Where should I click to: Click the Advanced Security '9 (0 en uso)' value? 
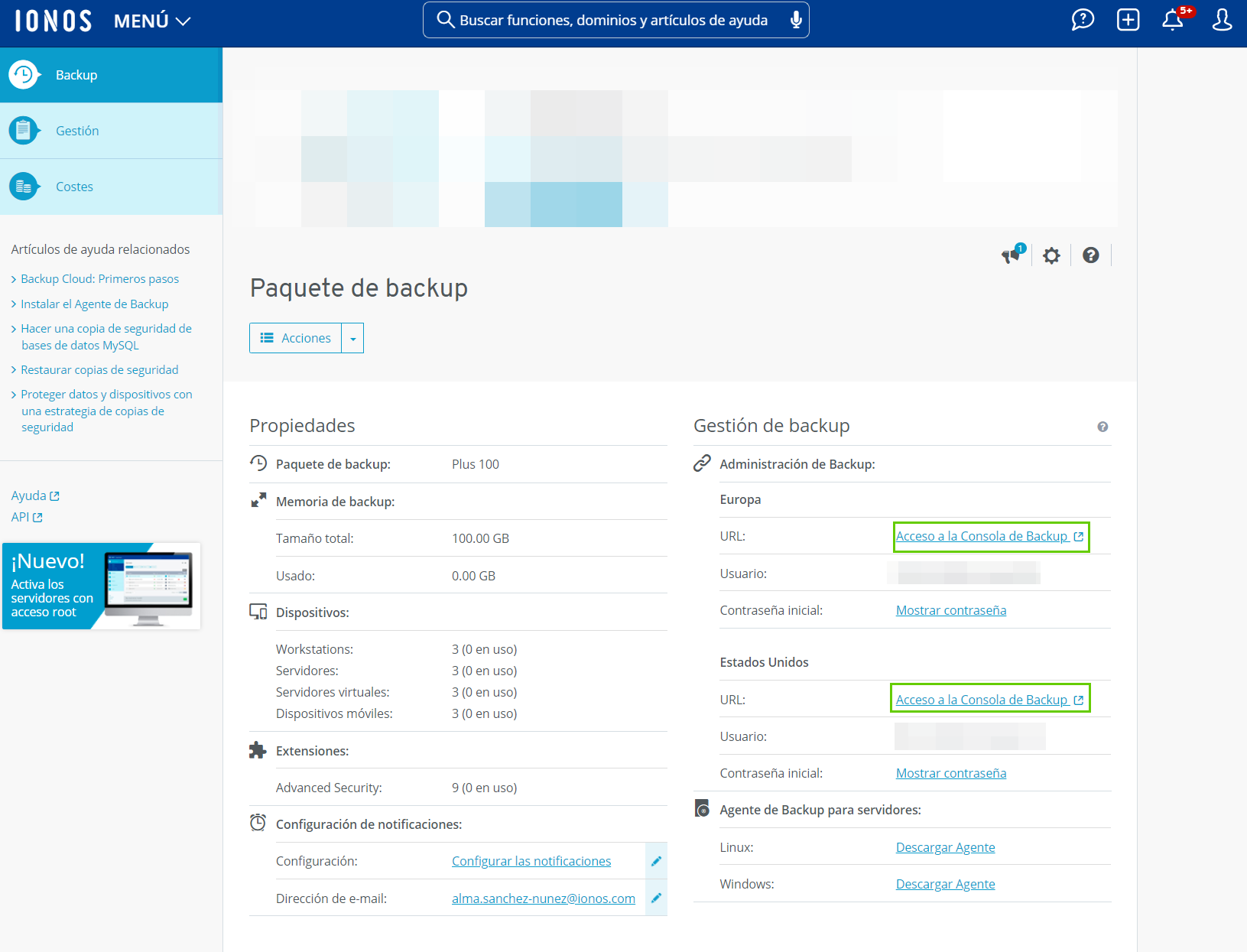[485, 788]
